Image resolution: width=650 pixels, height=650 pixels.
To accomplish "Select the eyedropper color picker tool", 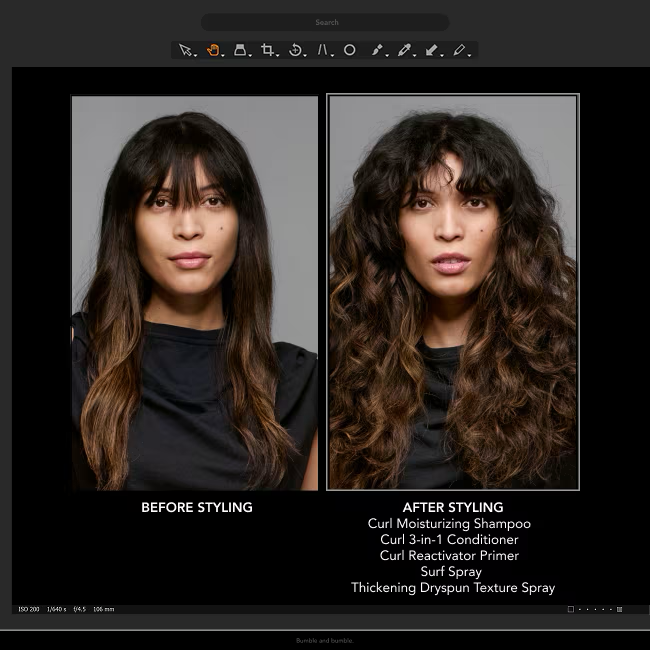I will coord(404,50).
